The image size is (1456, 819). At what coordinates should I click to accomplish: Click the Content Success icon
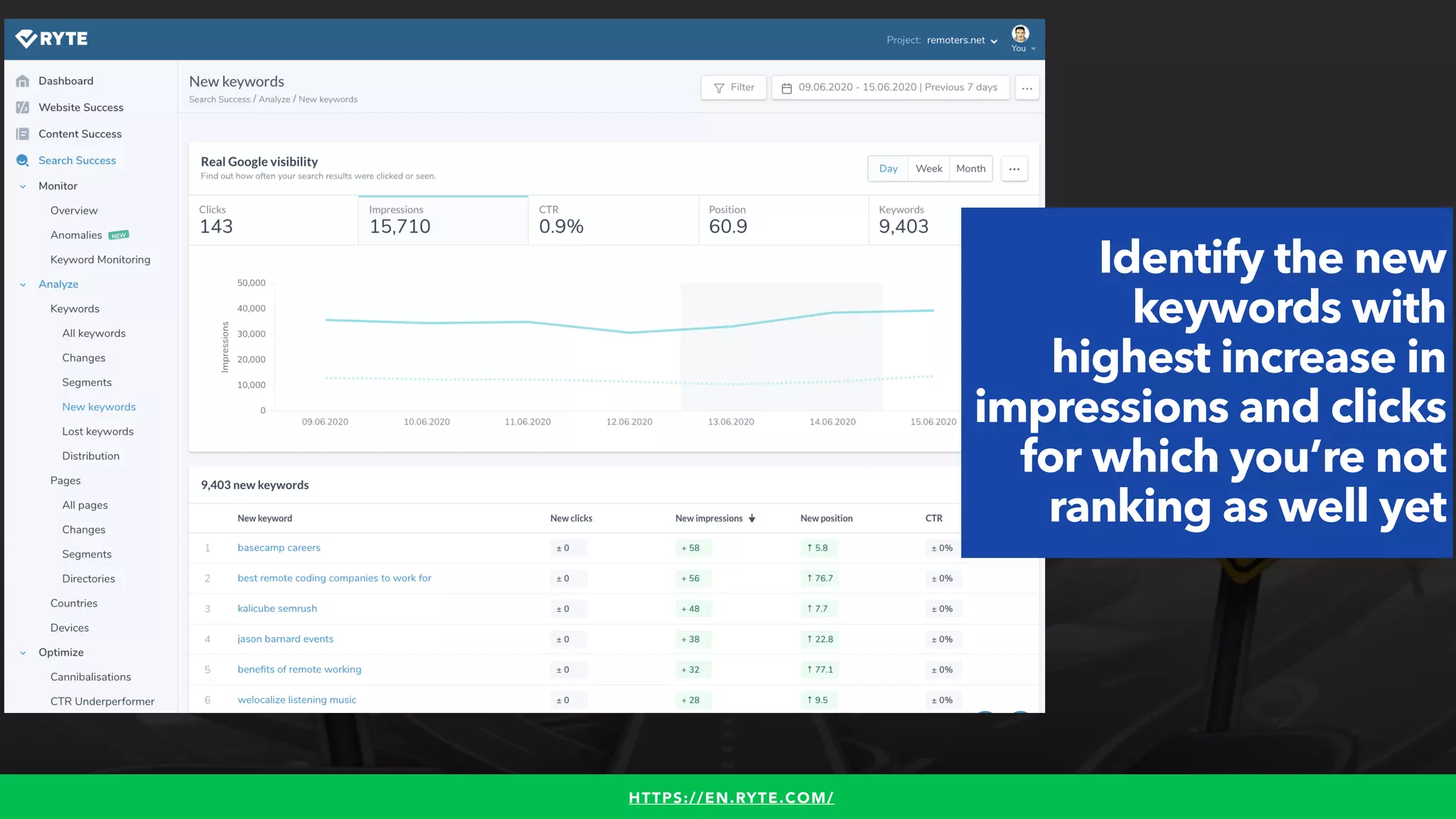(x=23, y=134)
